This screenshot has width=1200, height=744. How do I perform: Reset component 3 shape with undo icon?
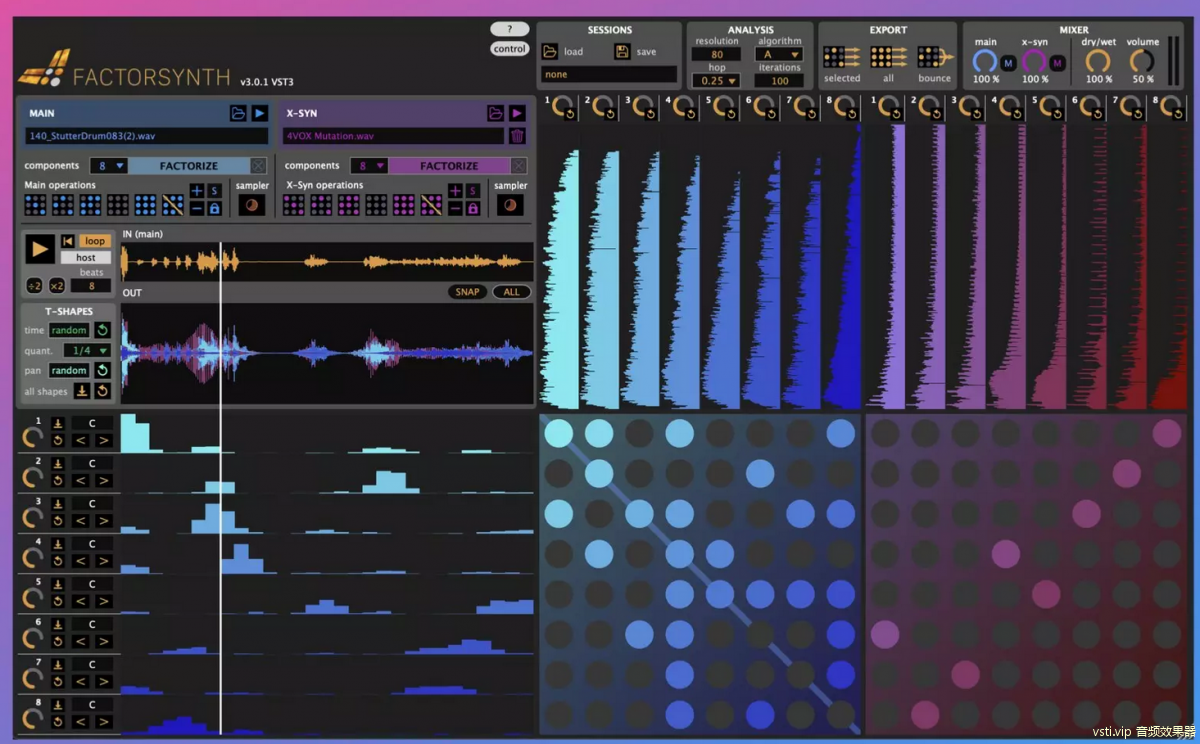tap(58, 520)
